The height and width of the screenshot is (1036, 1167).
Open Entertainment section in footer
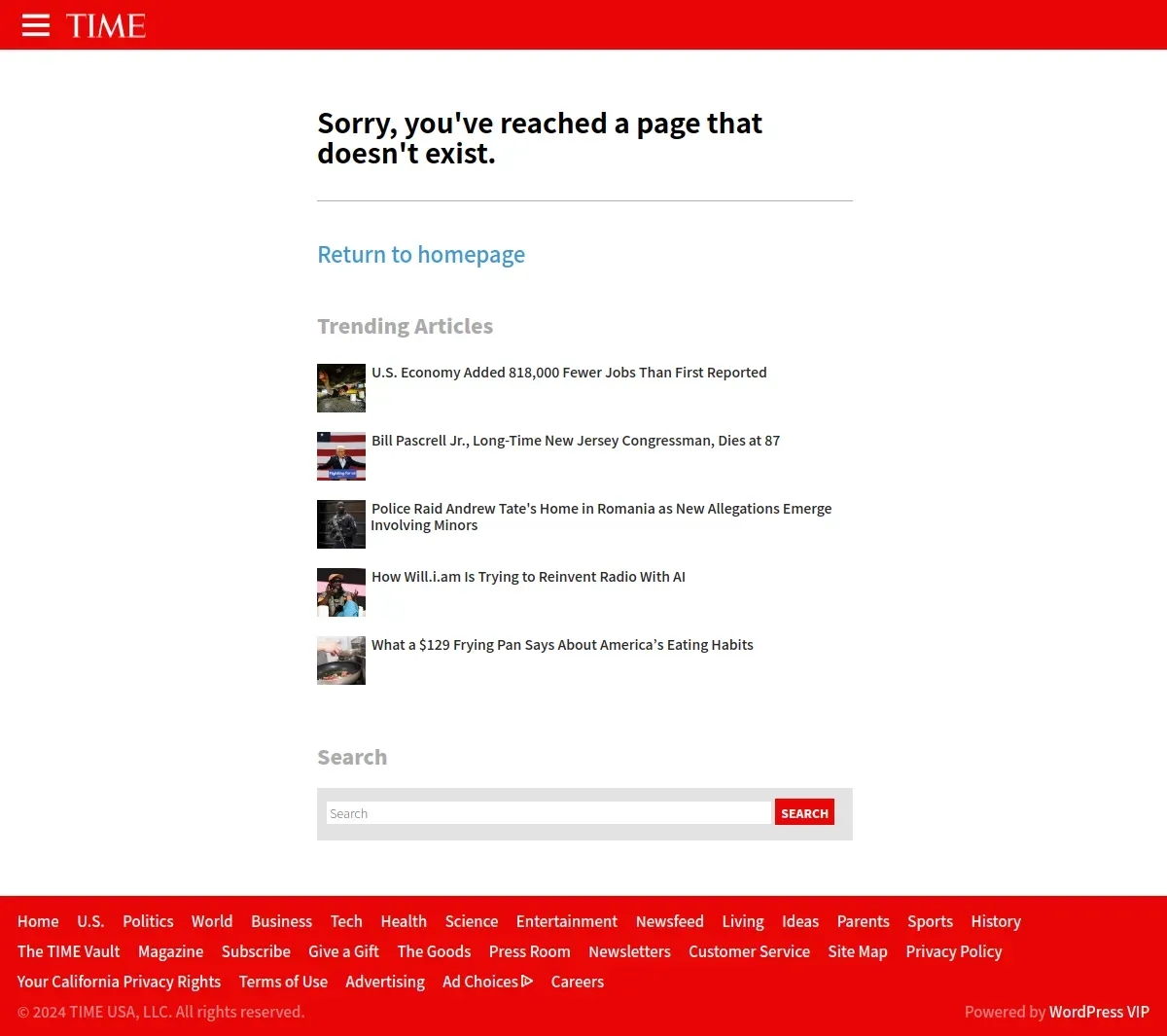coord(567,921)
